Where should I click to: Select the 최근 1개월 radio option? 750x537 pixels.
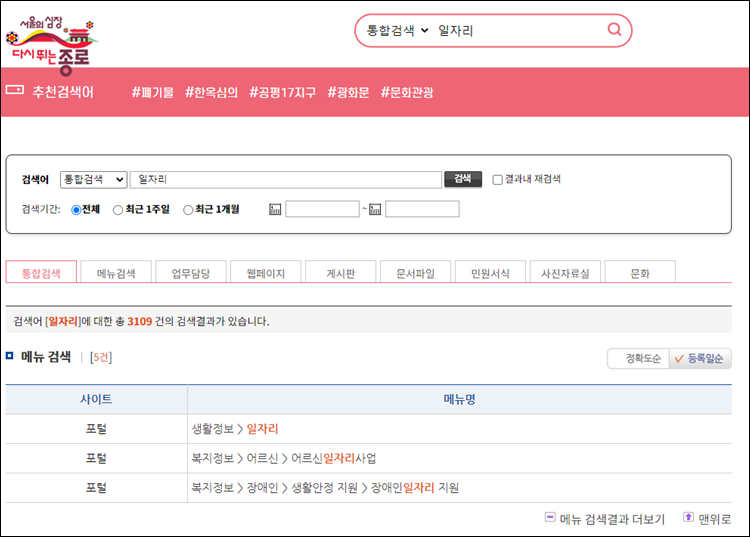coord(188,210)
